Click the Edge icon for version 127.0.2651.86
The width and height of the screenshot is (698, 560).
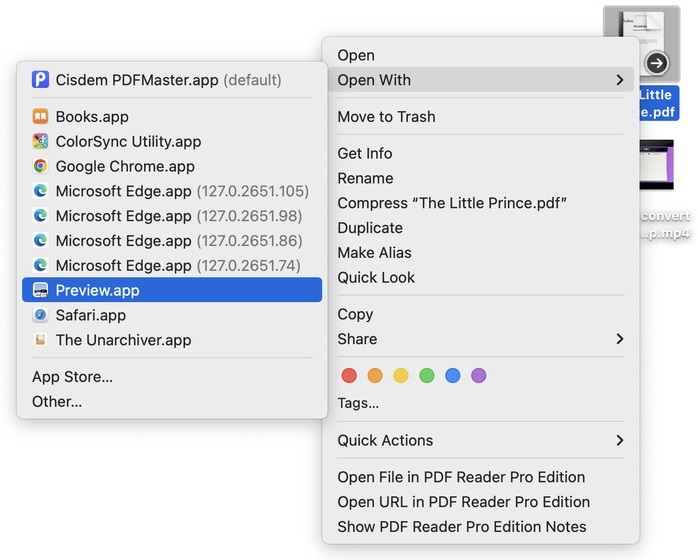40,241
